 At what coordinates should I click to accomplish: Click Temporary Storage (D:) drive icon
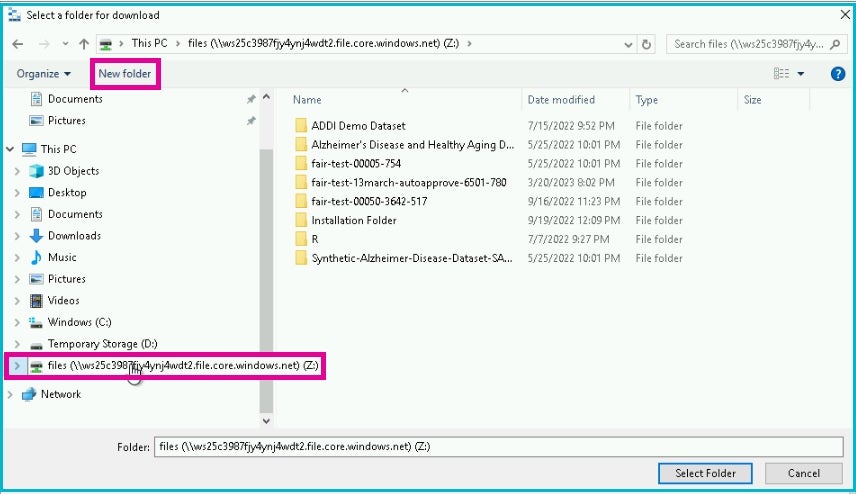(36, 345)
